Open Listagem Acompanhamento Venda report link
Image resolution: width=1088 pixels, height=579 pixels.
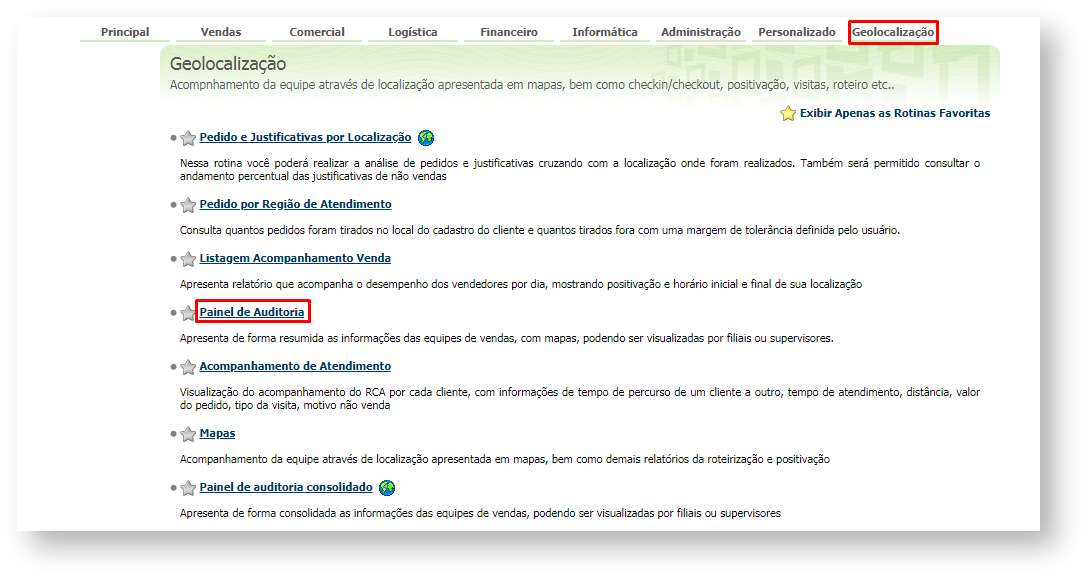point(295,259)
